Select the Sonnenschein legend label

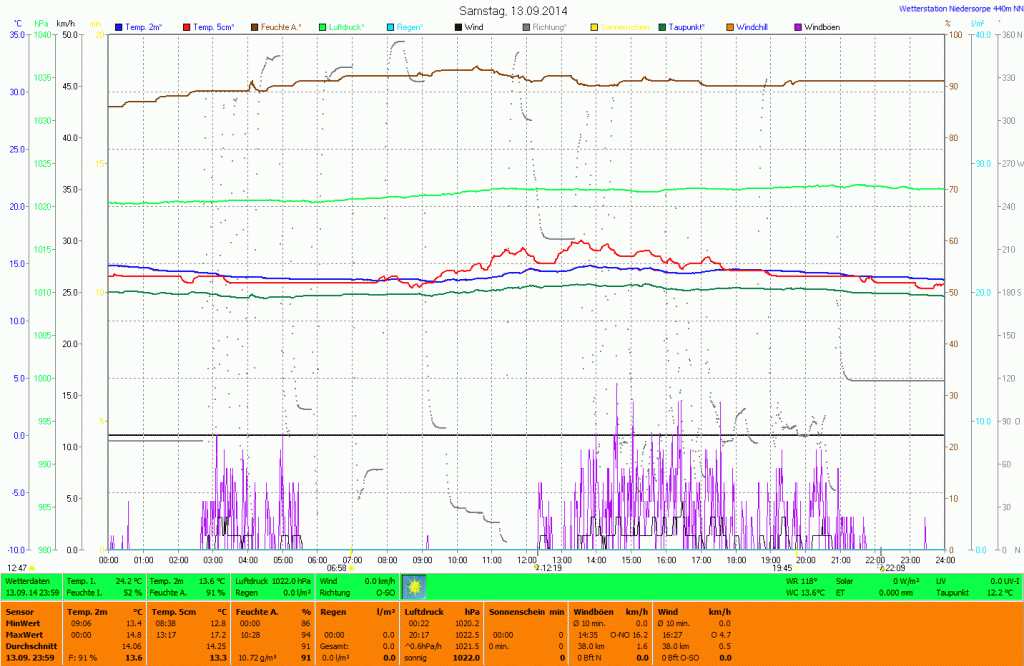pos(624,25)
